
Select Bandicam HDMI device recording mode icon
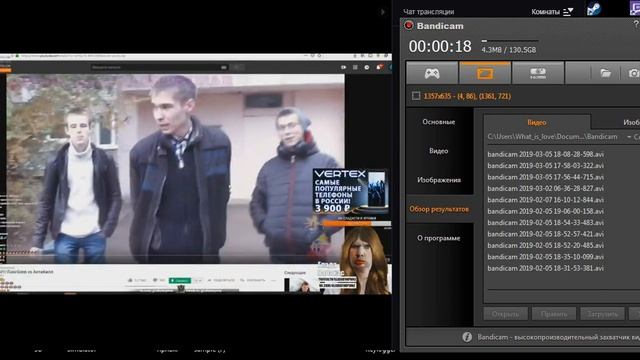coord(538,73)
